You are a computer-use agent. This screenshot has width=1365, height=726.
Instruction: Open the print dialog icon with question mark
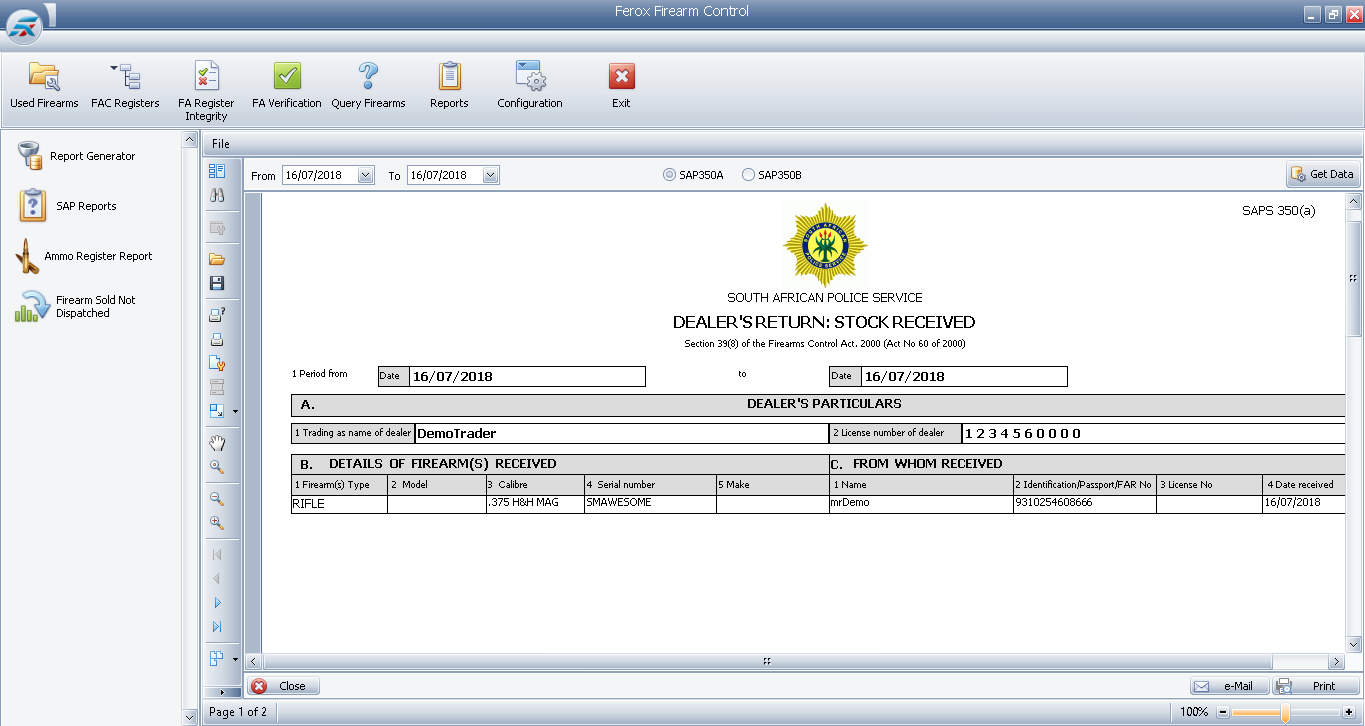(x=217, y=315)
